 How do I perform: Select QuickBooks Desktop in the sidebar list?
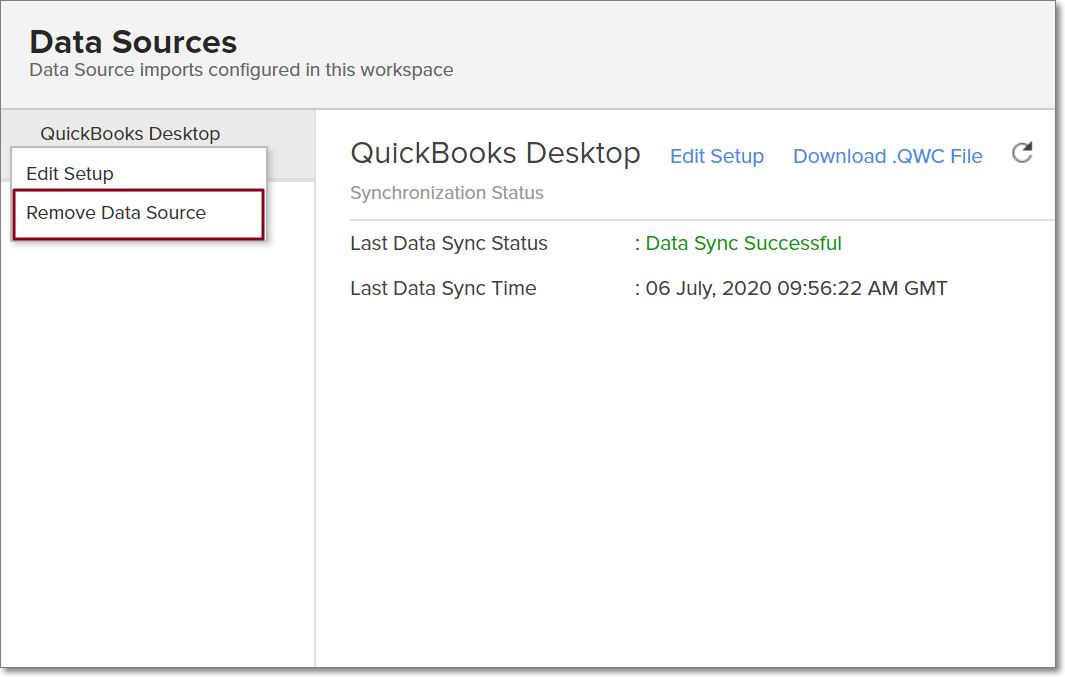coord(130,133)
